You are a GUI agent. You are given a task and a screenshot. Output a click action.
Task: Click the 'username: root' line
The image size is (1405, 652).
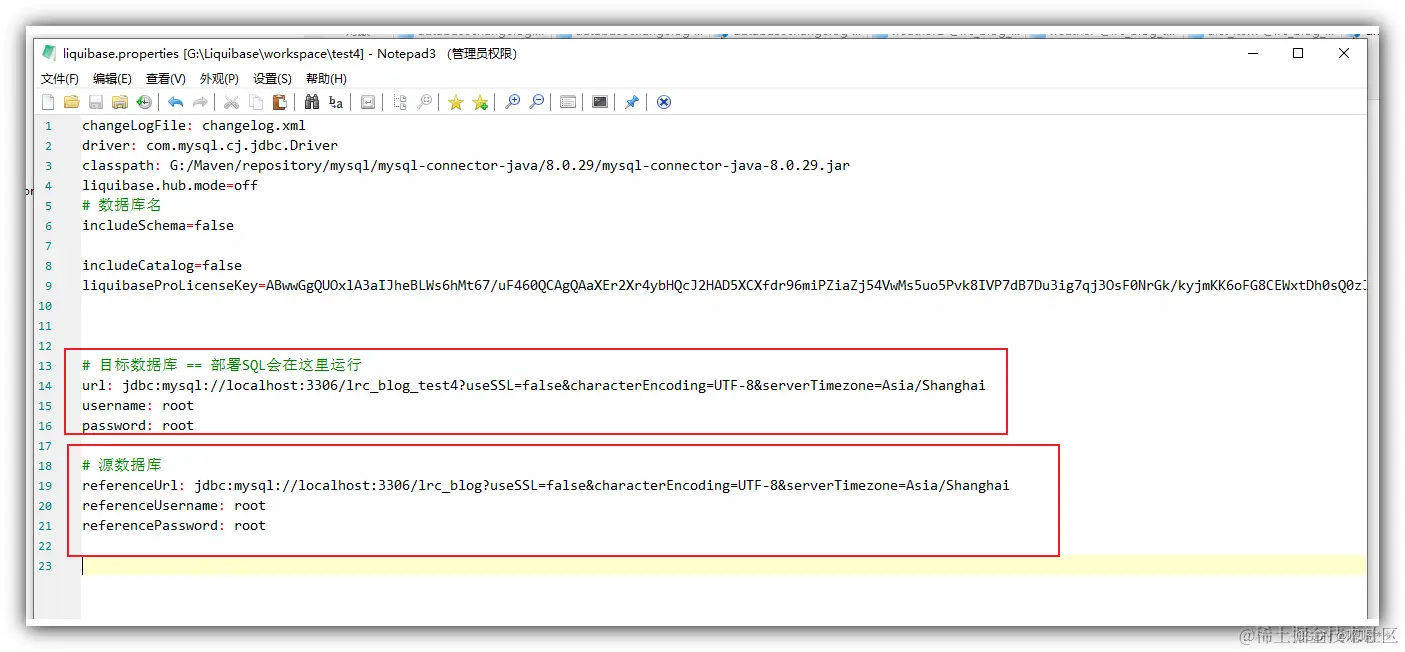pyautogui.click(x=138, y=406)
